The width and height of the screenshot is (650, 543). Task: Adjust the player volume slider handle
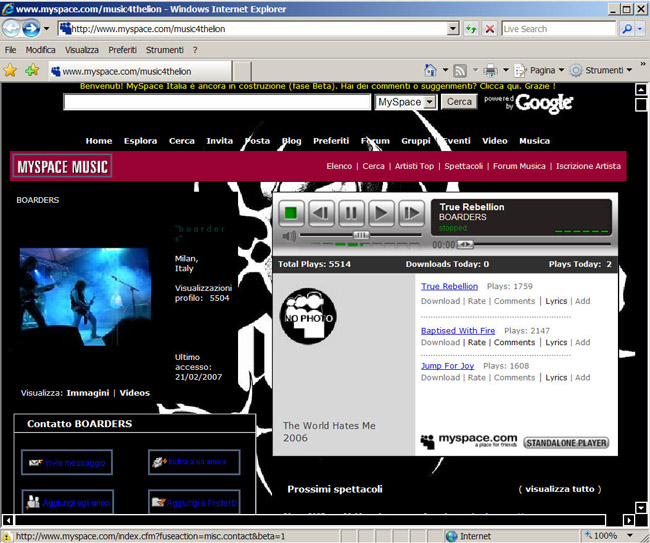361,235
